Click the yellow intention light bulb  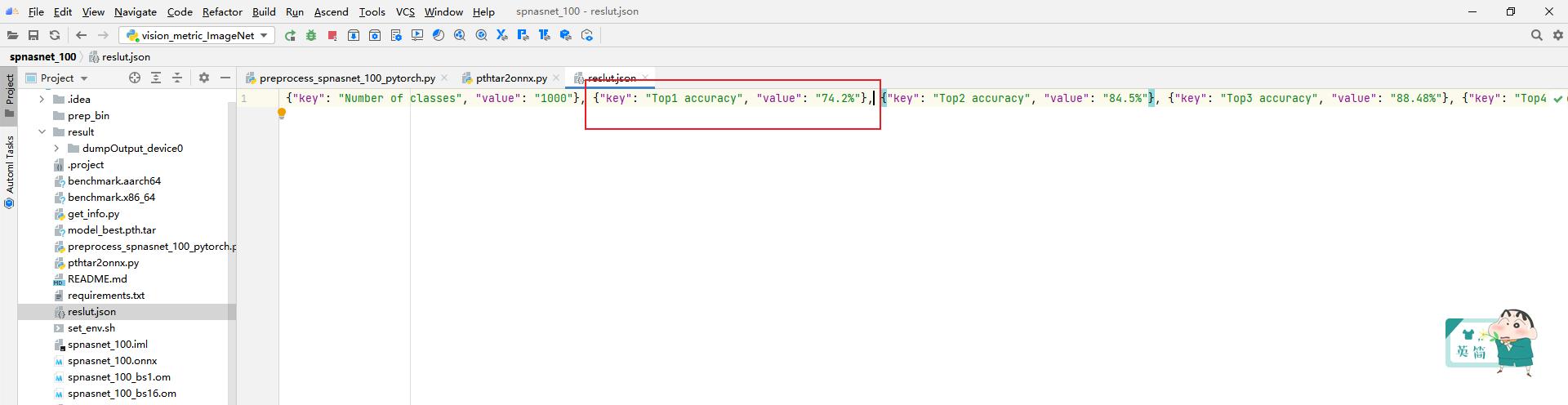click(x=282, y=113)
